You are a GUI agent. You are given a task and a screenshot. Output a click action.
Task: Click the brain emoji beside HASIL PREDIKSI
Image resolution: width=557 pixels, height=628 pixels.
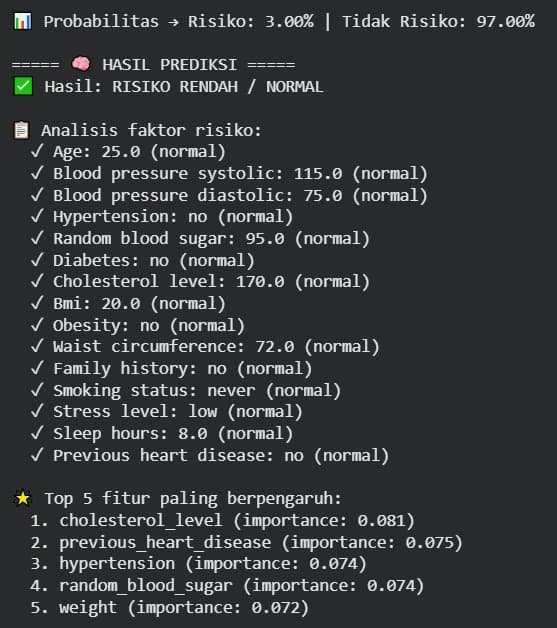point(81,64)
